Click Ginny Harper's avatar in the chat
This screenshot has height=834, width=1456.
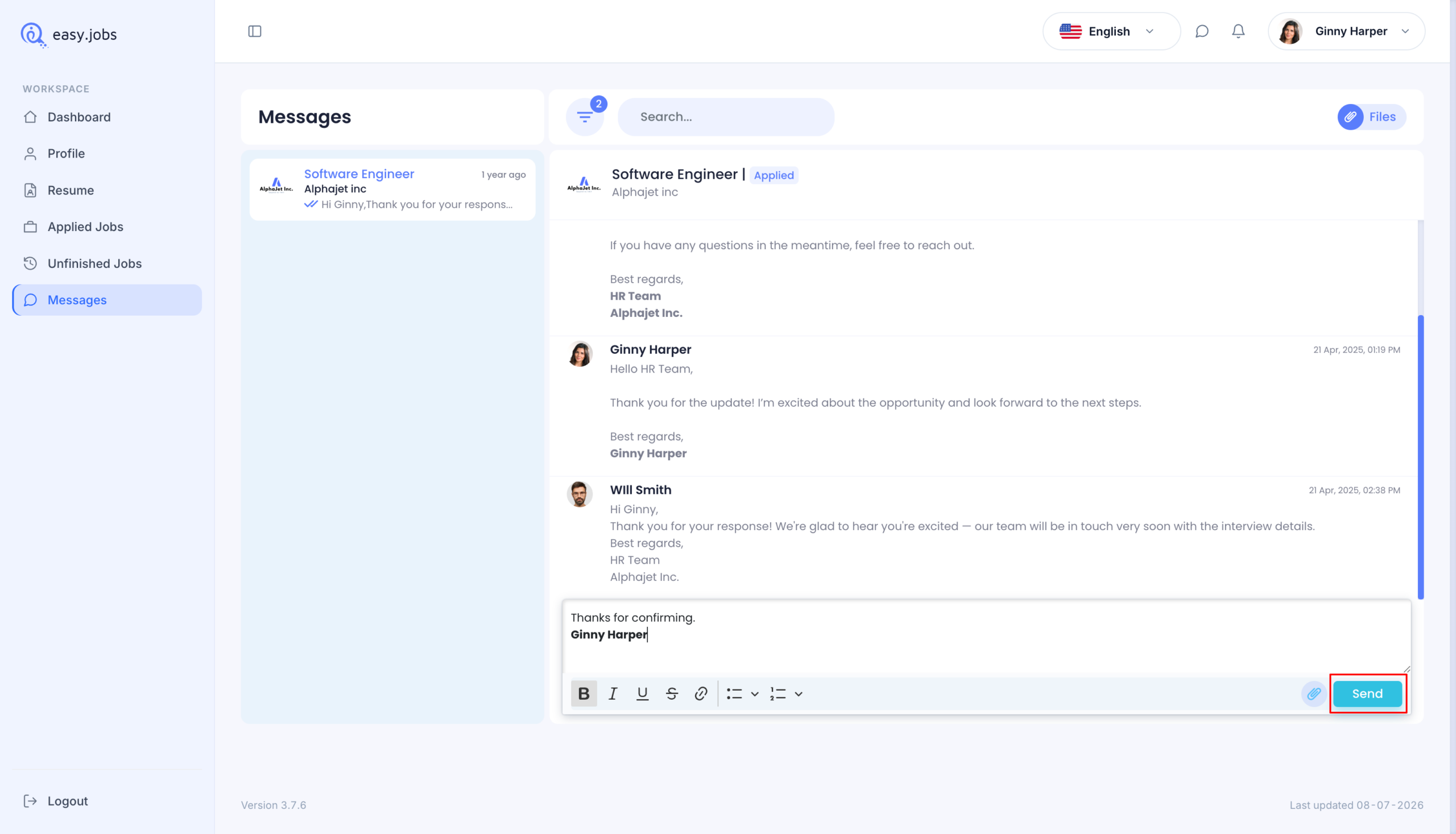click(580, 354)
